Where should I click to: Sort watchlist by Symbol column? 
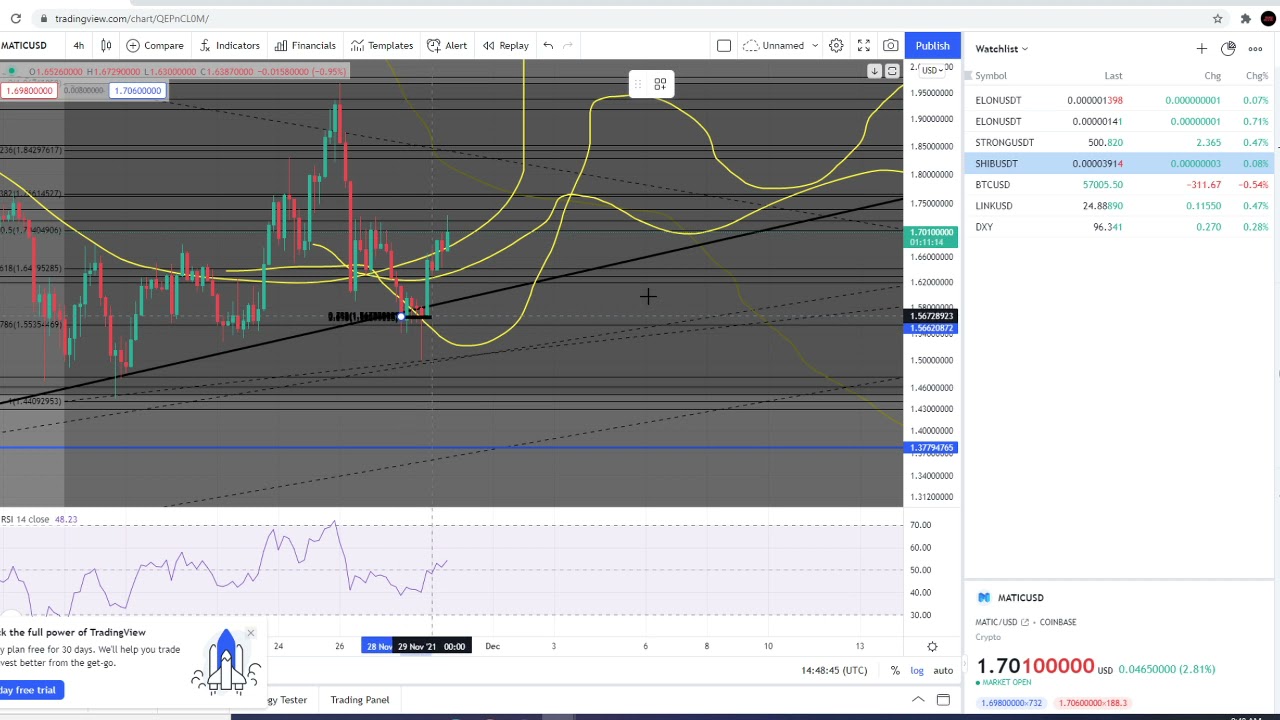[x=991, y=76]
